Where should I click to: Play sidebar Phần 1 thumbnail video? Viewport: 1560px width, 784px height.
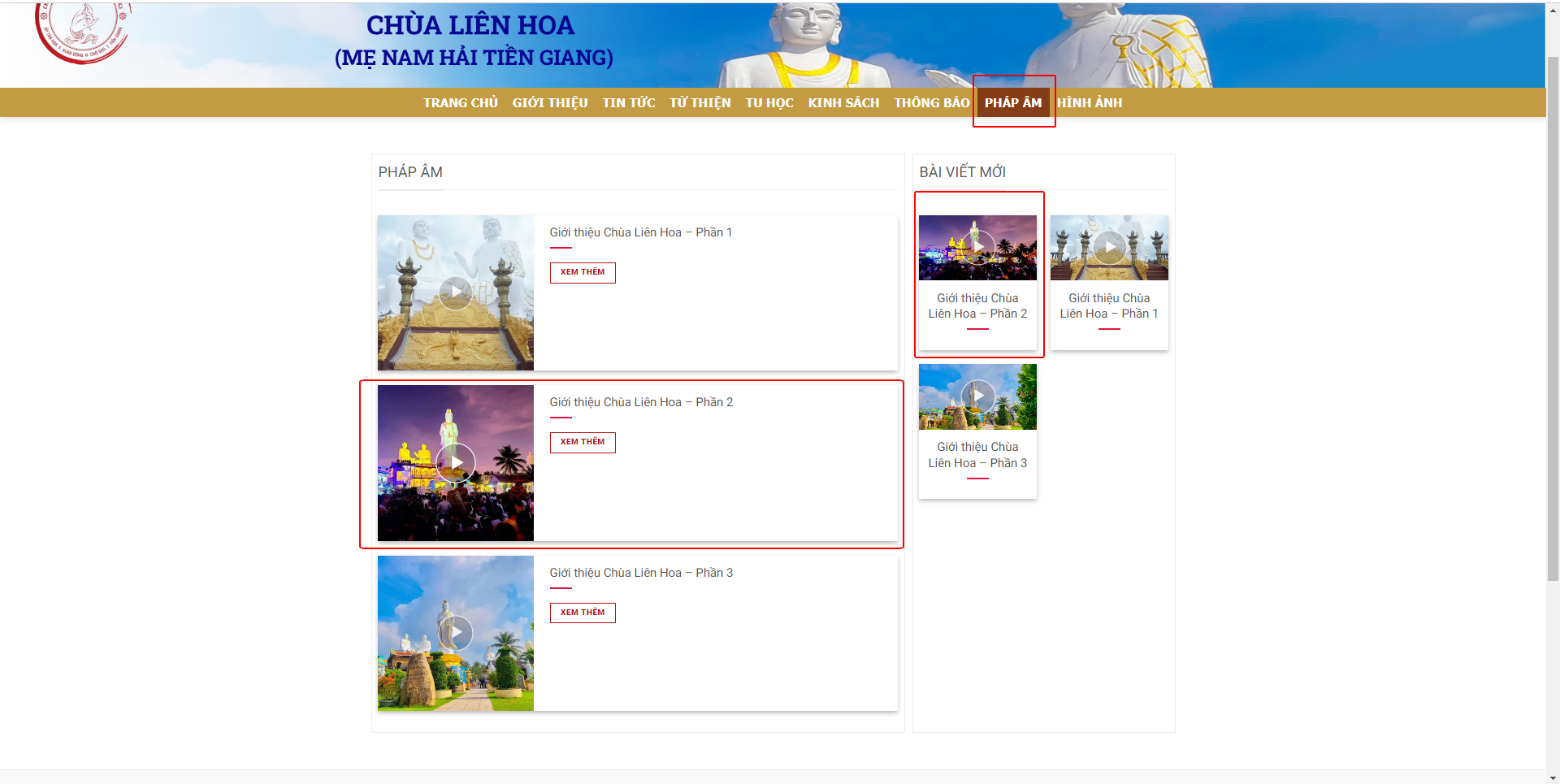point(1109,247)
